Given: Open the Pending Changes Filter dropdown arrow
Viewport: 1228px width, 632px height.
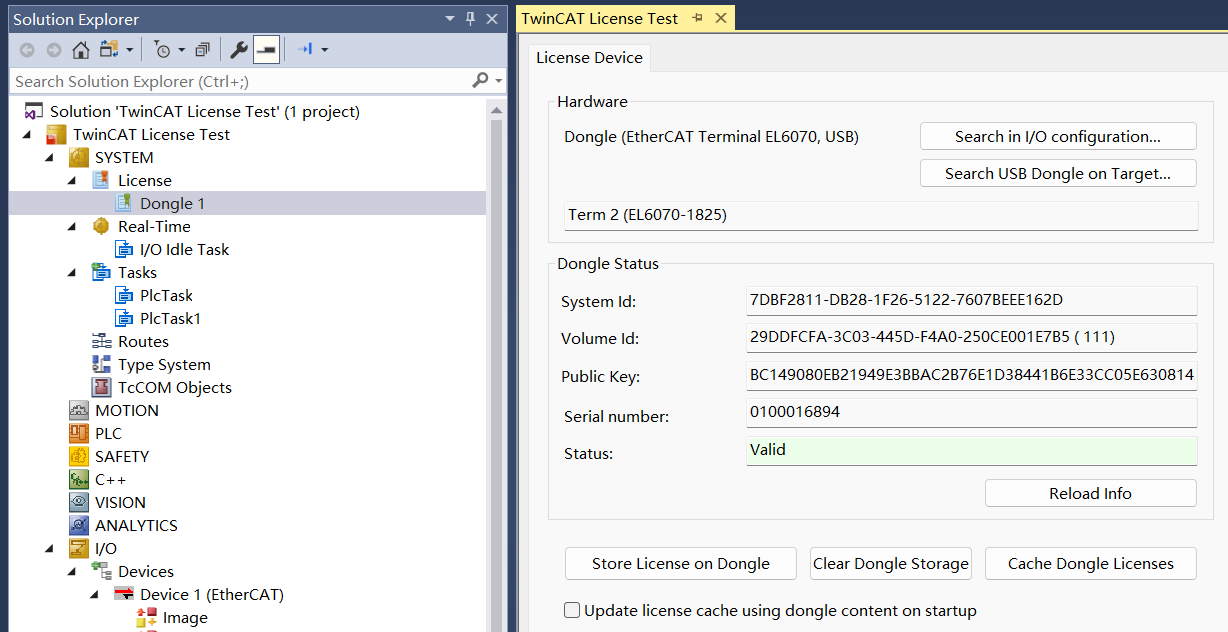Looking at the screenshot, I should [181, 49].
